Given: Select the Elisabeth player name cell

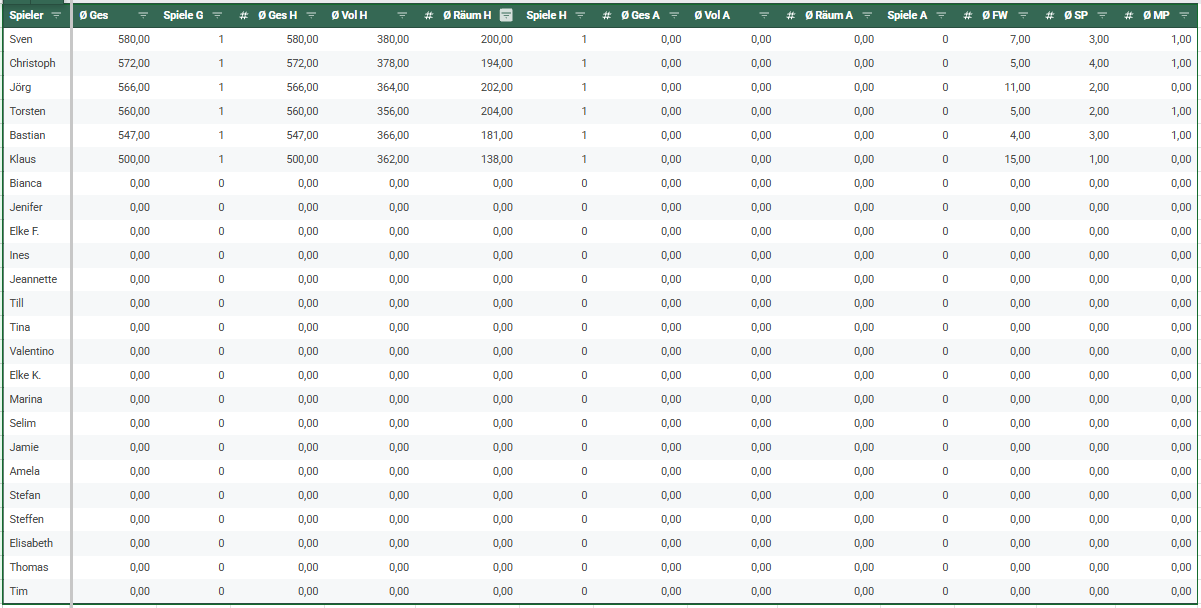Looking at the screenshot, I should (x=35, y=543).
